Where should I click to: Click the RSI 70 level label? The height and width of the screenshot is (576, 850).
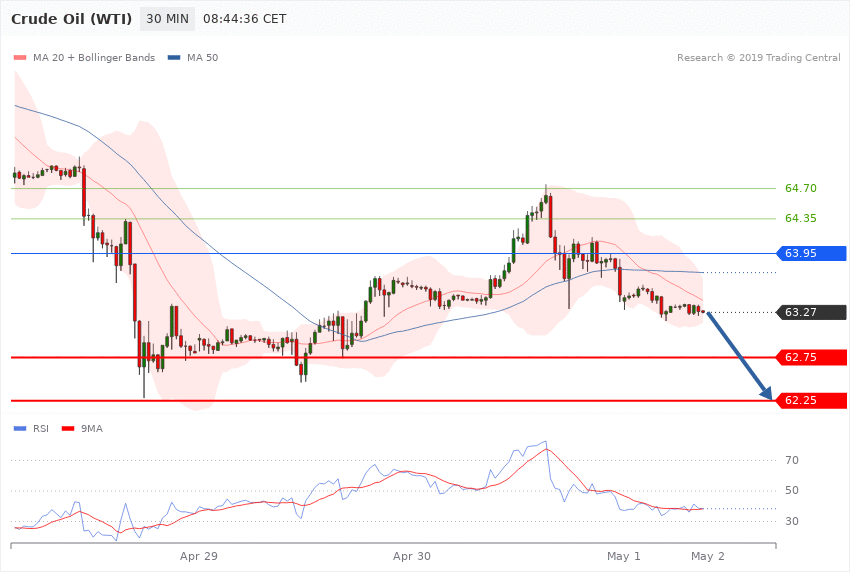click(x=792, y=460)
